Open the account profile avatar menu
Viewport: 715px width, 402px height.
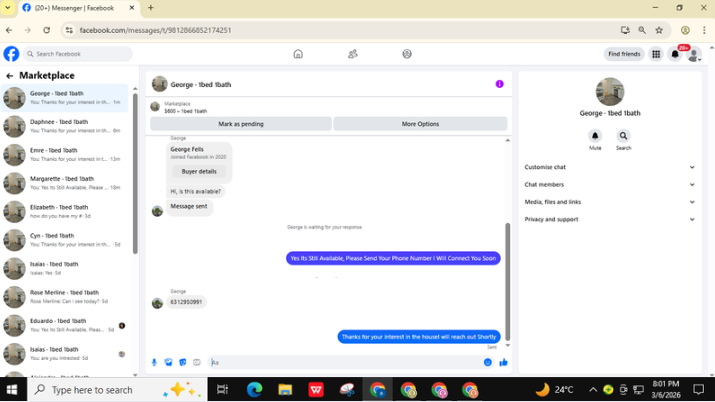click(694, 55)
